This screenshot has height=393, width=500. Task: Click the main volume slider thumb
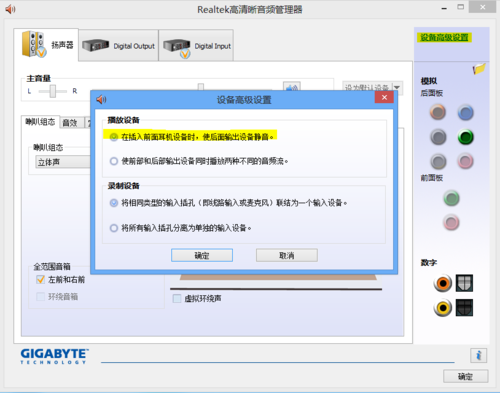[x=201, y=87]
